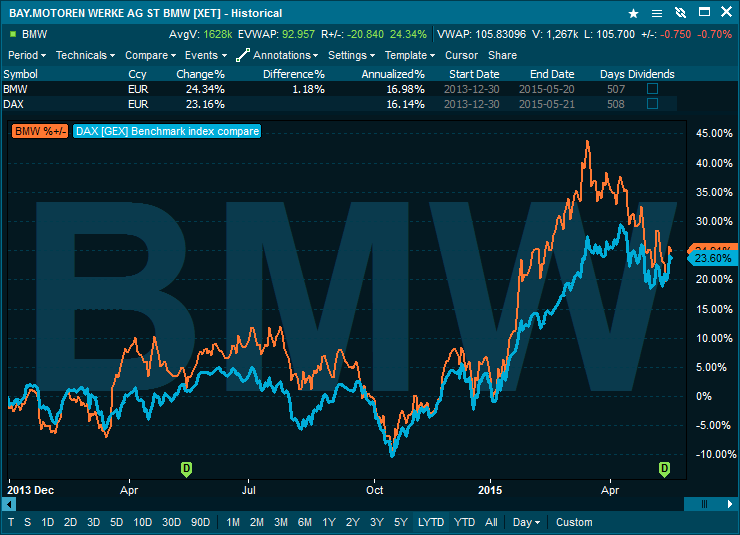Set the chart range to 2D
Viewport: 740px width, 535px height.
(x=70, y=522)
